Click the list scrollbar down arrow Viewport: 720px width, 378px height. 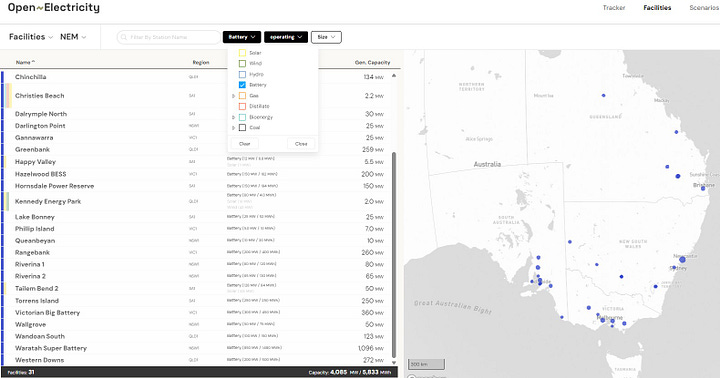pyautogui.click(x=394, y=362)
